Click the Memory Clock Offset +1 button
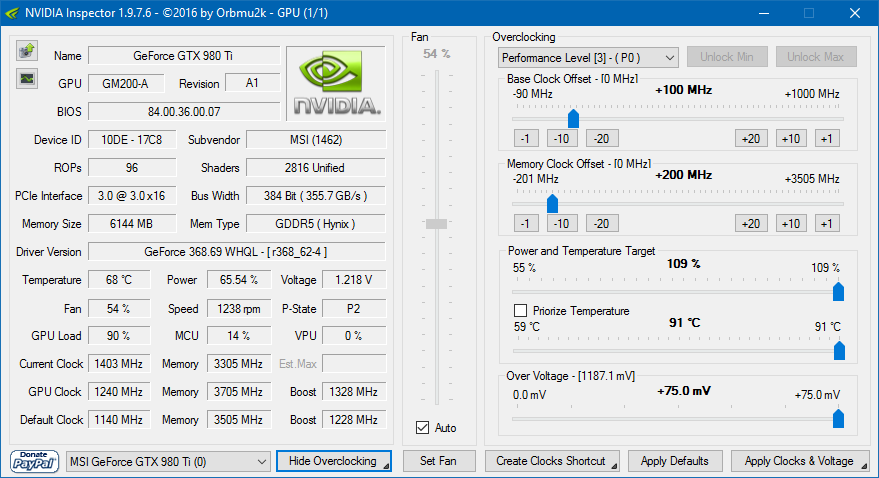Screen dimensions: 879x478 point(827,224)
